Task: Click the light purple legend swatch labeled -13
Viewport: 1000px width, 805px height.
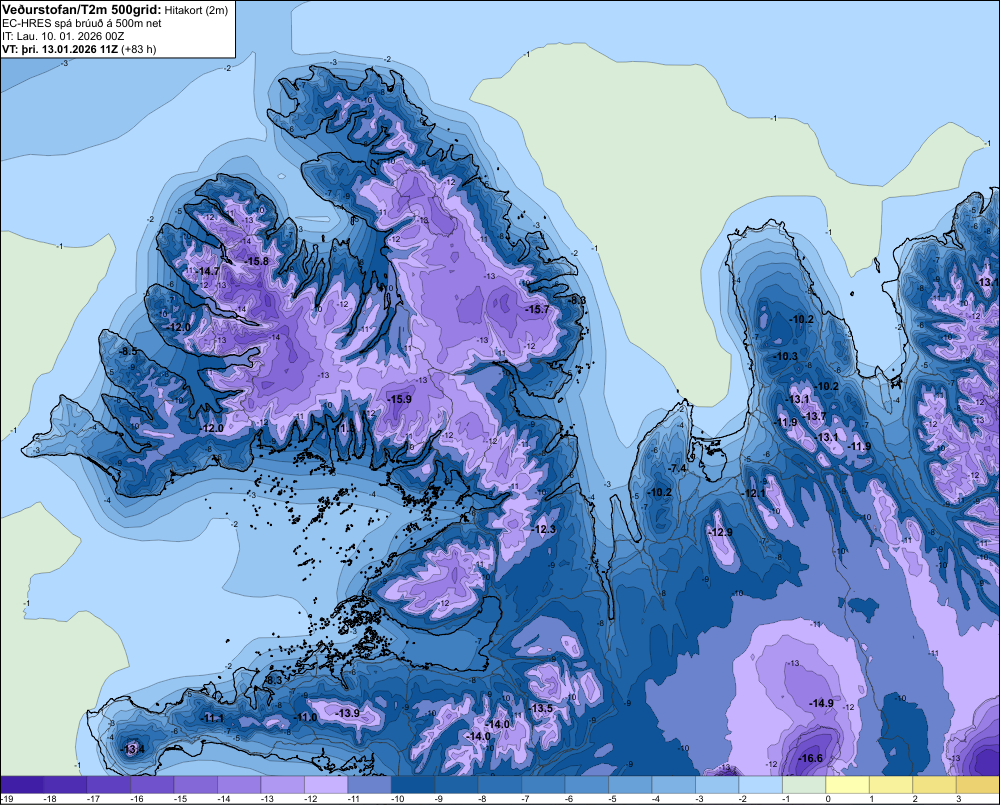Action: coord(283,785)
